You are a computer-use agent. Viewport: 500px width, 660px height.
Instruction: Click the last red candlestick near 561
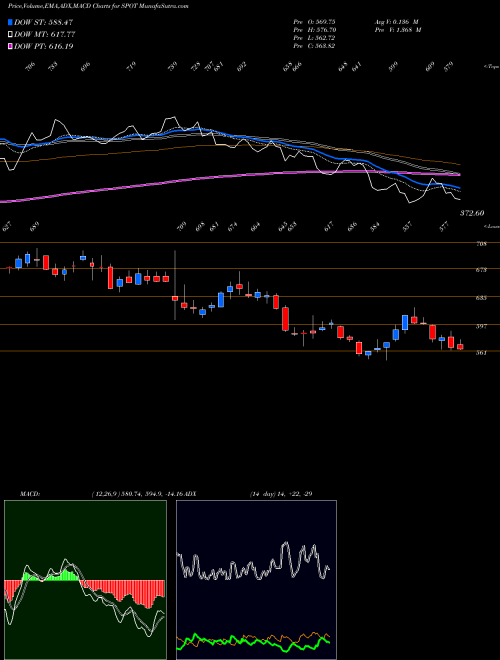click(460, 345)
